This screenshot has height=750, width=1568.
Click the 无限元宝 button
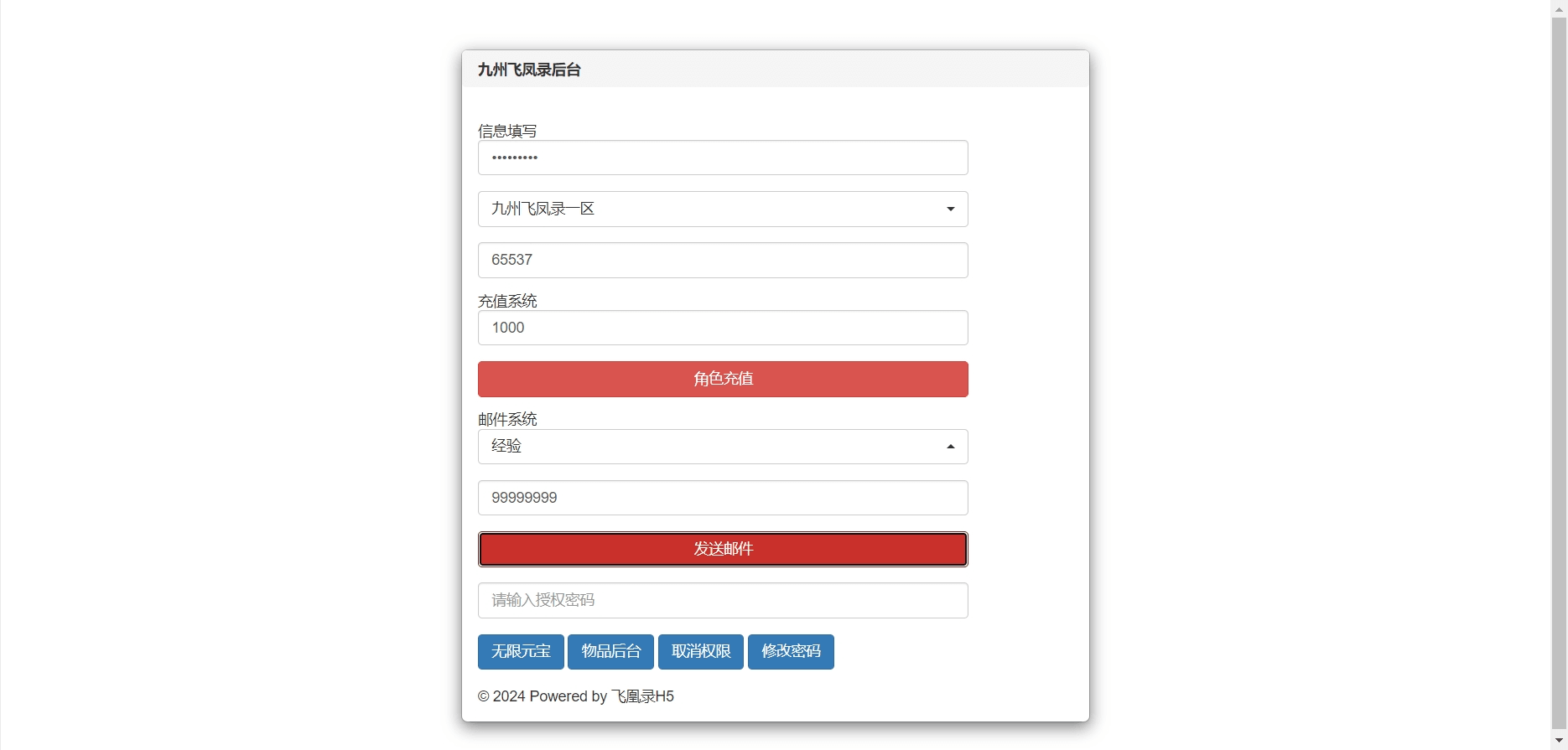click(520, 651)
